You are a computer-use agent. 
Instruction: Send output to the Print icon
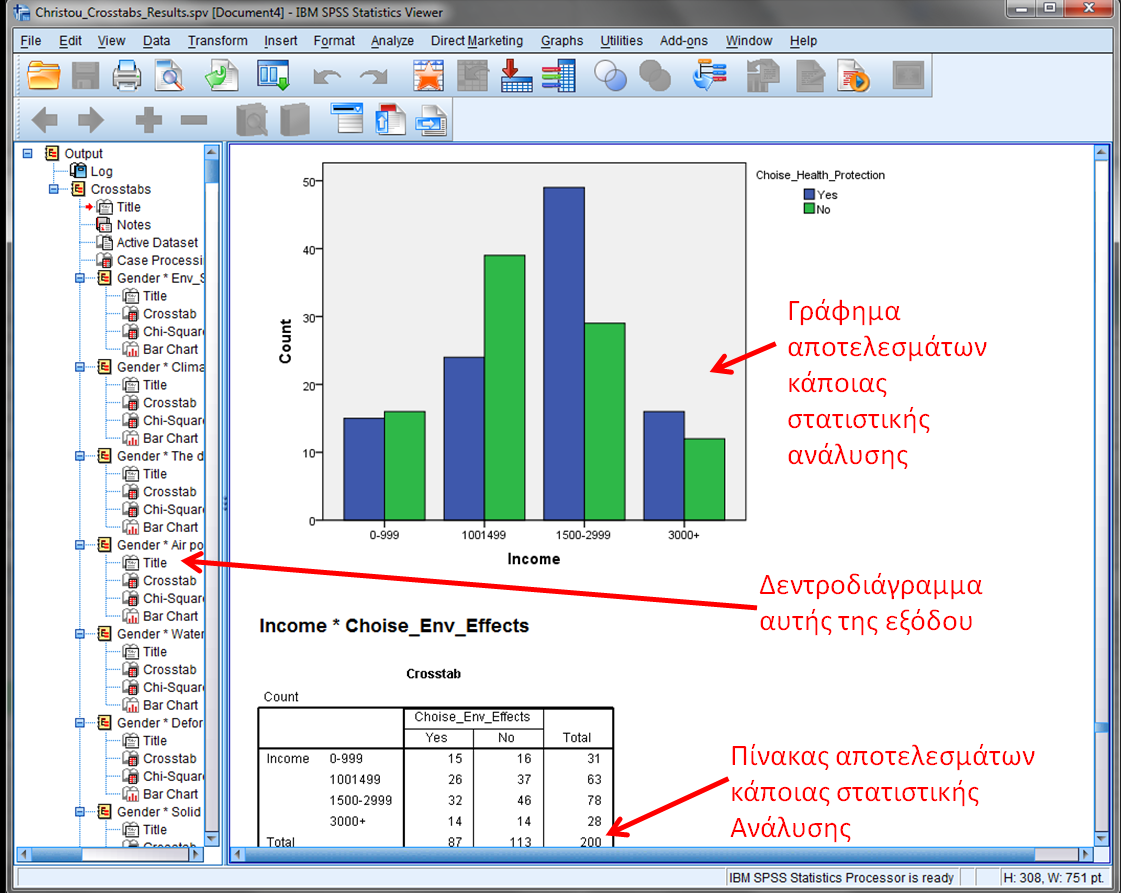[x=127, y=76]
